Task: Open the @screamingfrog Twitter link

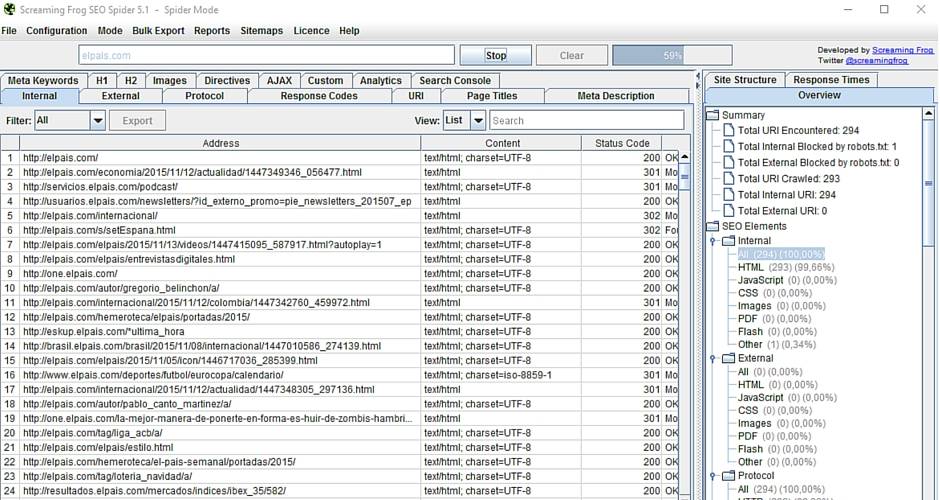Action: coord(876,61)
